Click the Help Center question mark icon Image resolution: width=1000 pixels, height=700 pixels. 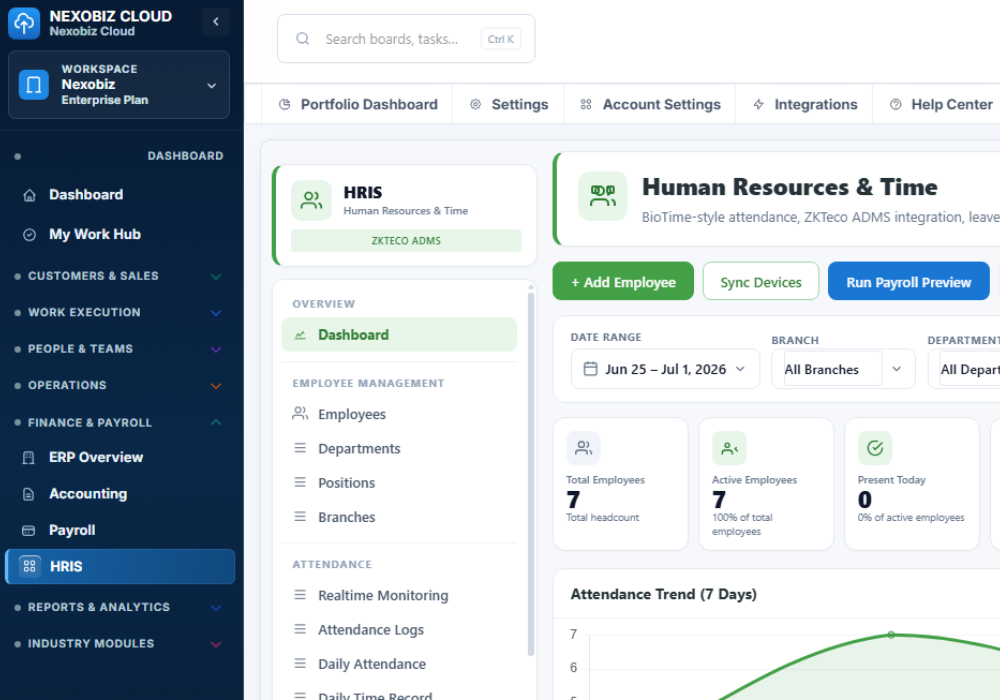895,105
